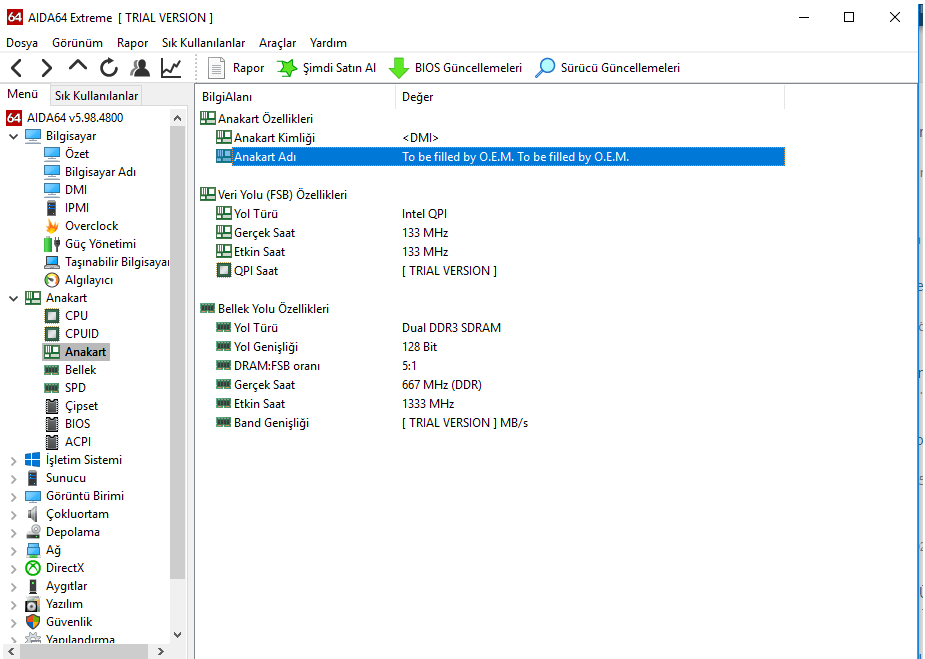Switch to Sık Kullanılanlar sidebar tab
Screen dimensions: 925x659
pos(96,96)
